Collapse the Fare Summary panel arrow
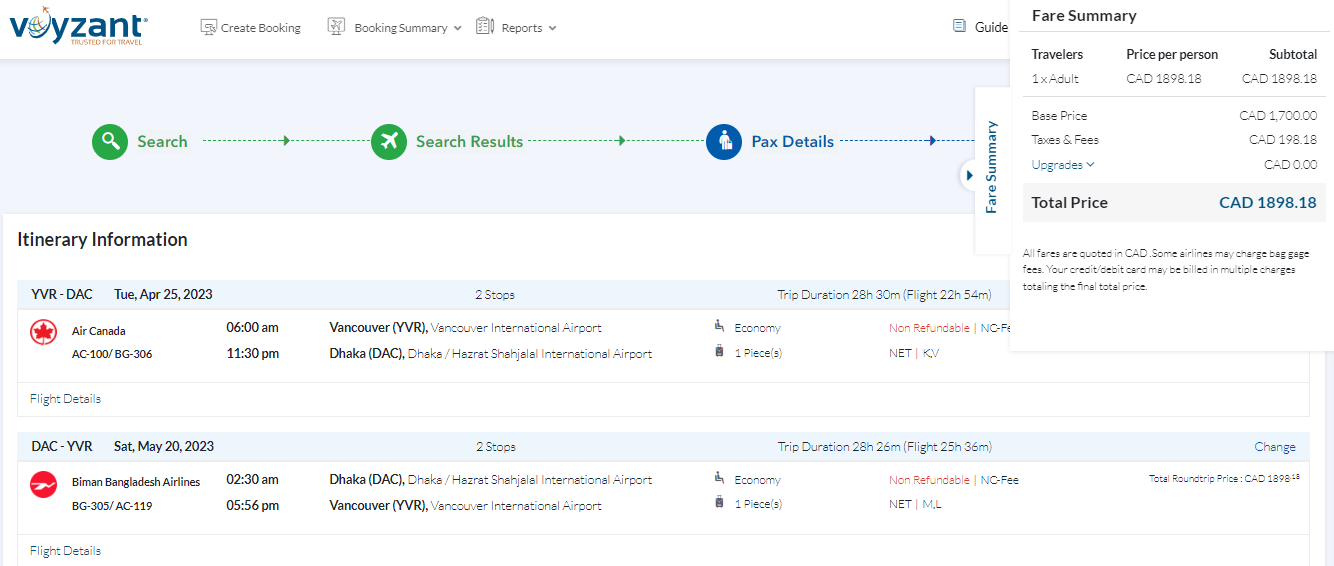 click(x=968, y=175)
